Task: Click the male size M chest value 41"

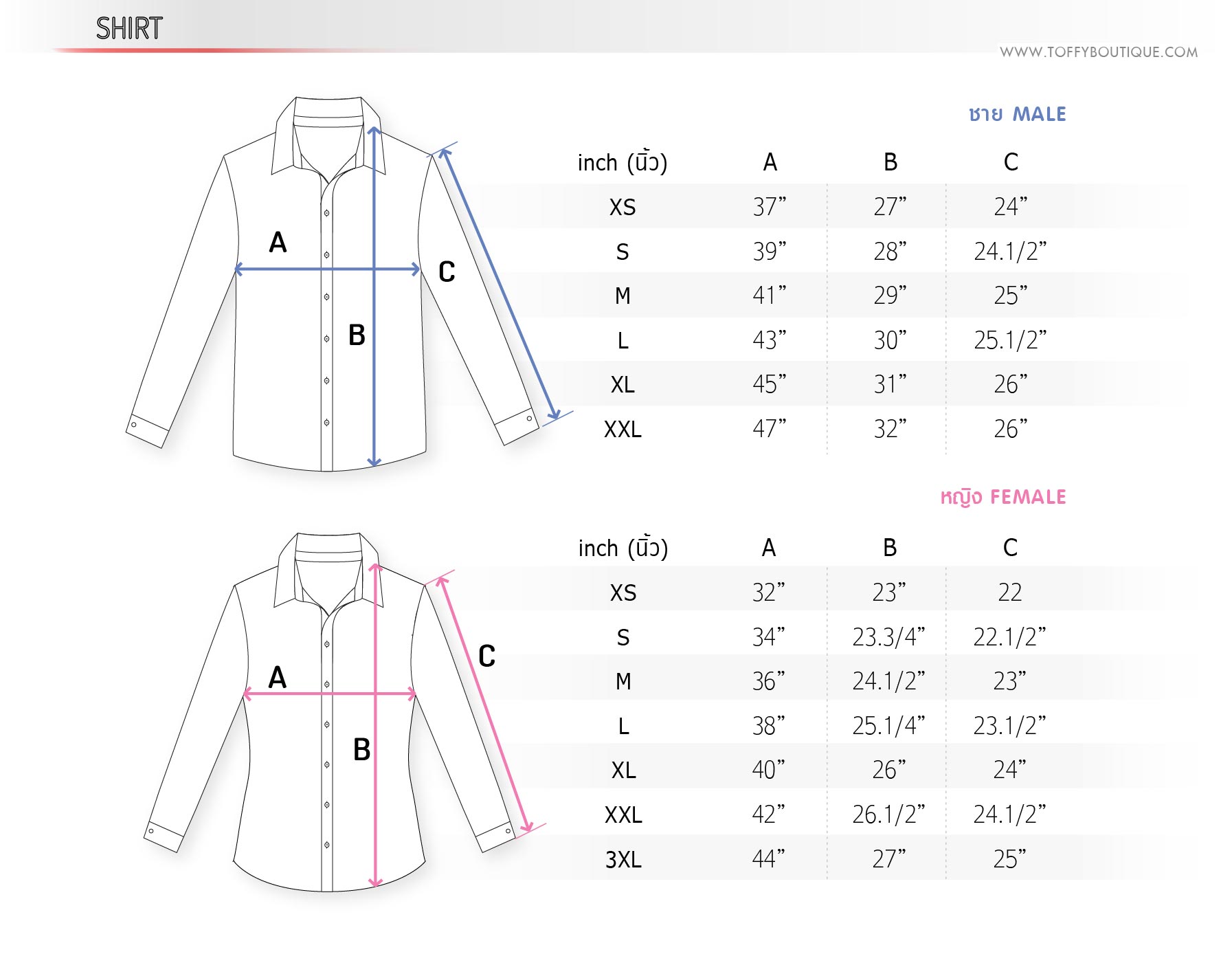Action: pos(770,295)
